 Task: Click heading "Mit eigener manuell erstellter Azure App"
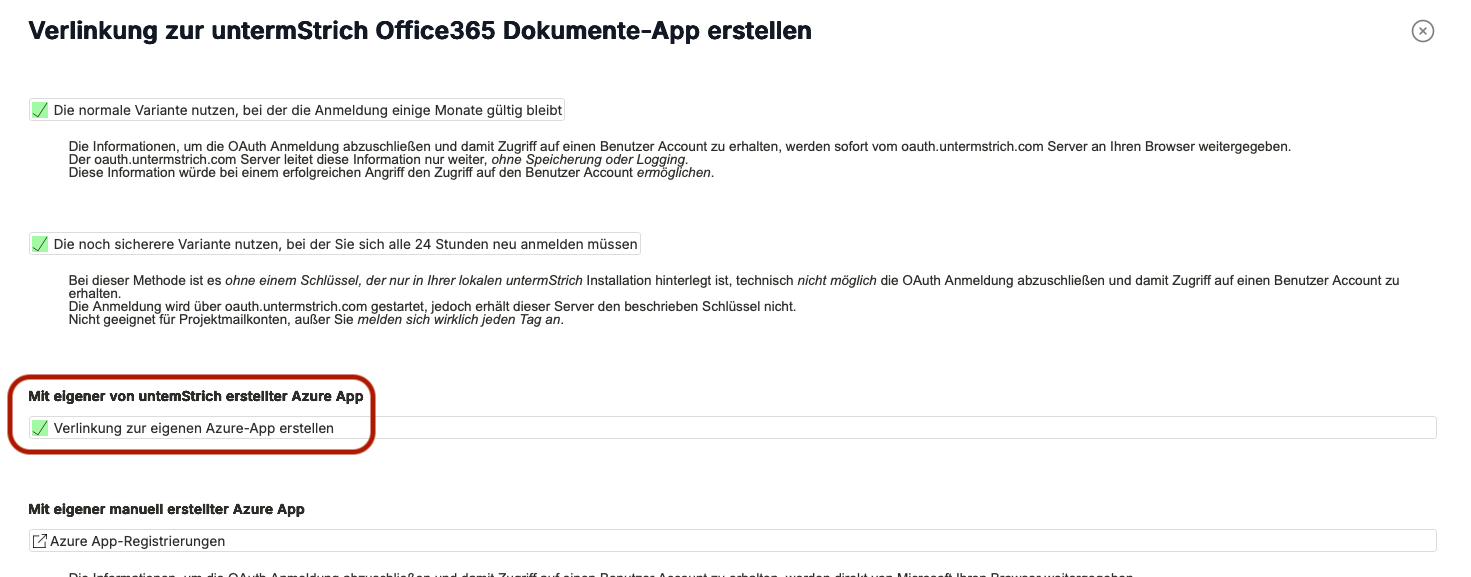tap(166, 509)
